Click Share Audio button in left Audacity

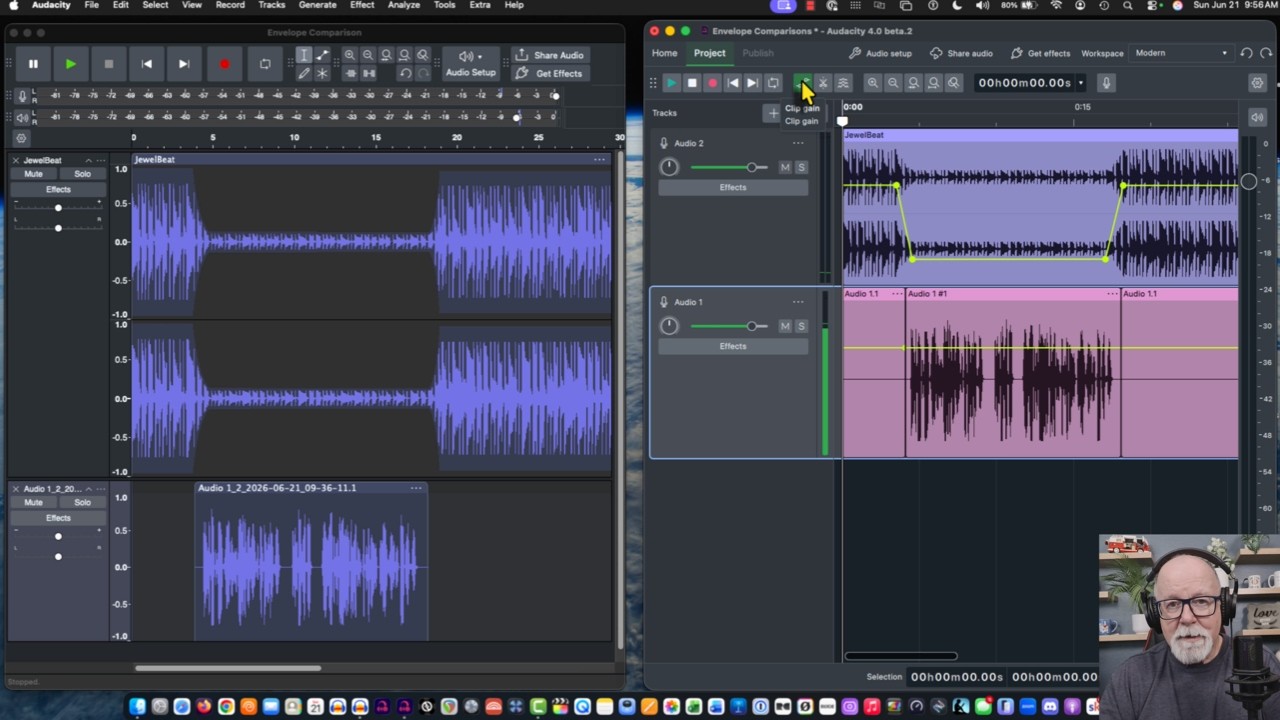coord(549,56)
